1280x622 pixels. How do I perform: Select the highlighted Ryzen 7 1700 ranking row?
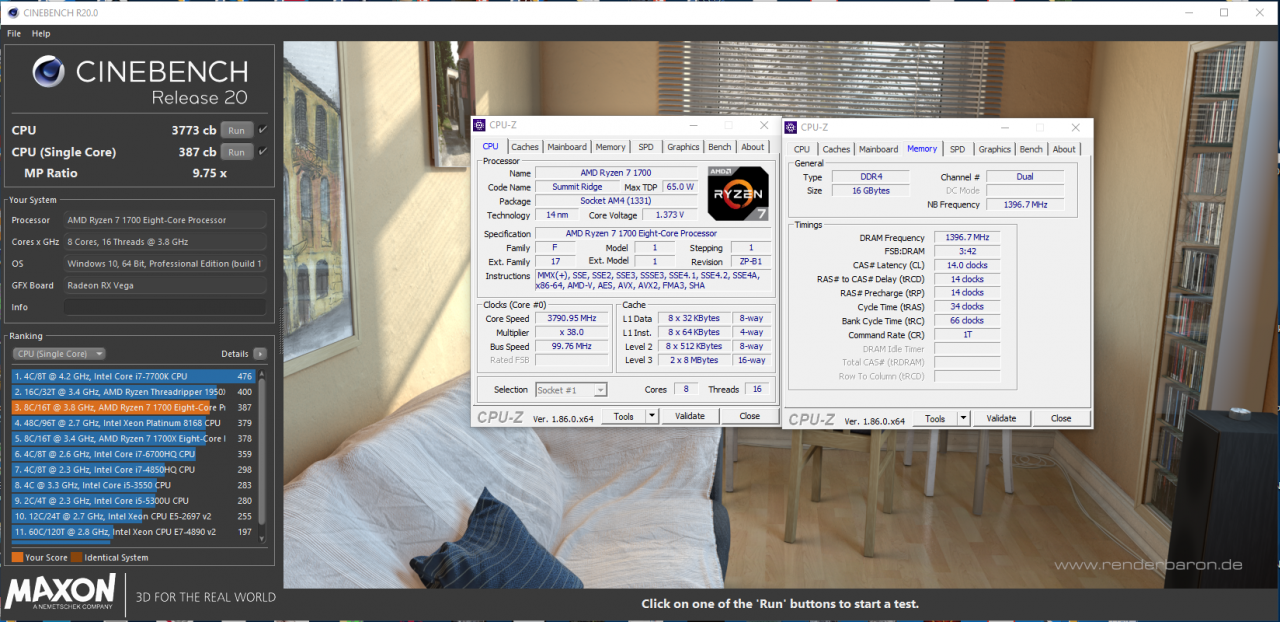pos(133,407)
